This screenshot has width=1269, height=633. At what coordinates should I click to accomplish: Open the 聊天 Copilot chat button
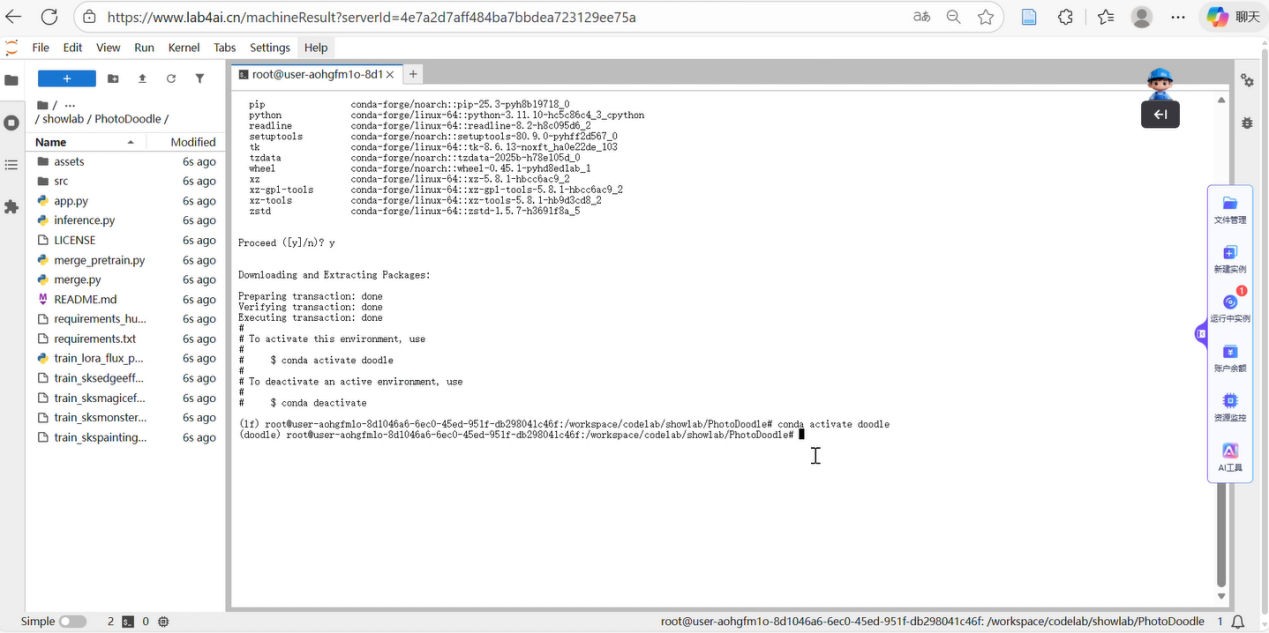[x=1232, y=17]
